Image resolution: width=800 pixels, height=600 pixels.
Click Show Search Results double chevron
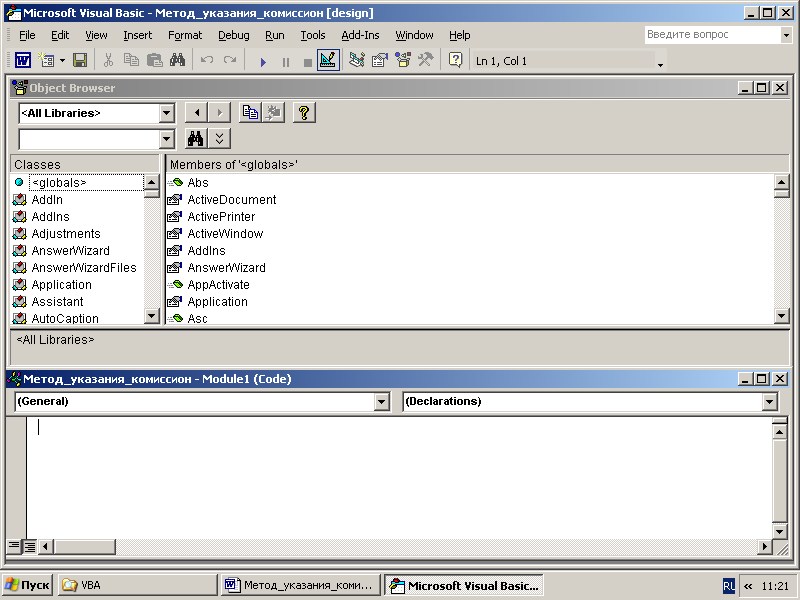click(219, 138)
